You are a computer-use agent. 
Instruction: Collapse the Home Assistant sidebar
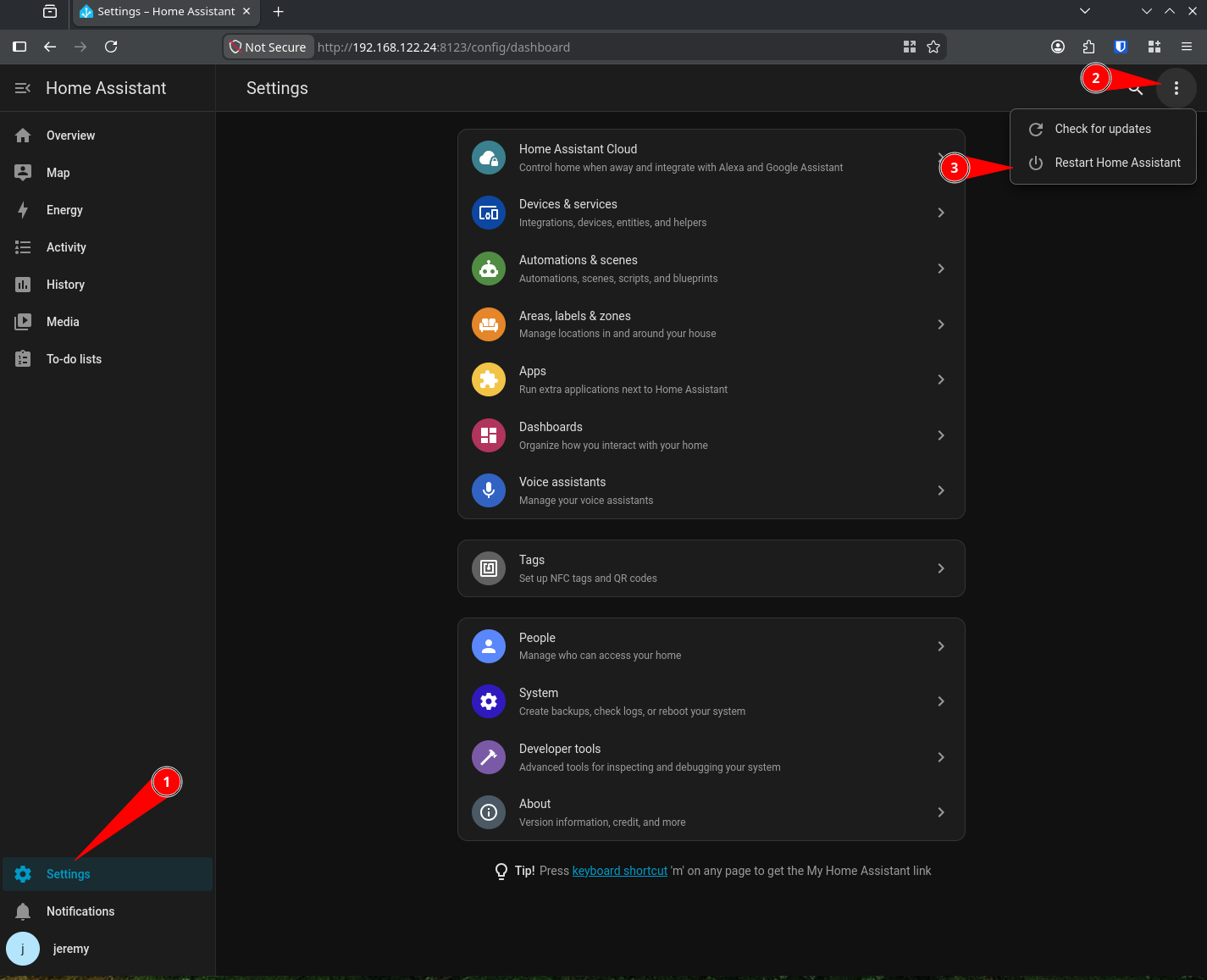(23, 88)
